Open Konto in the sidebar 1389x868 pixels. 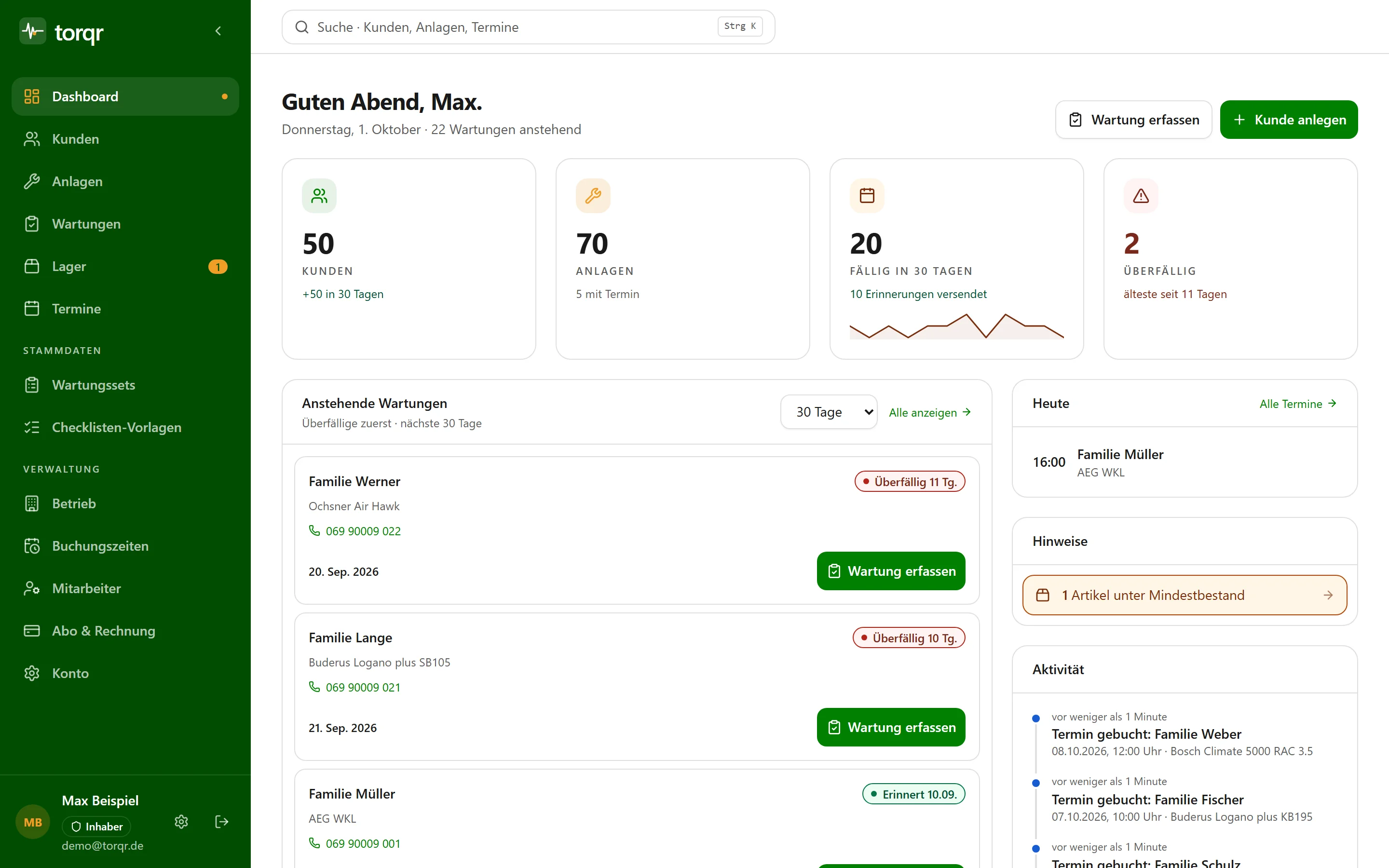[x=125, y=673]
